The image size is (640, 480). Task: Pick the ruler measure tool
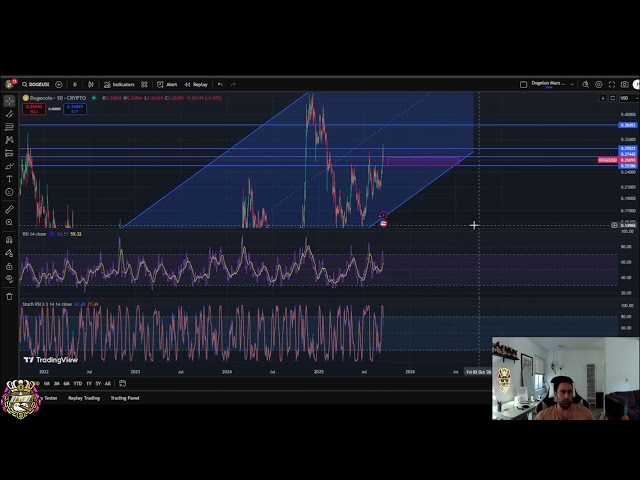(x=9, y=209)
